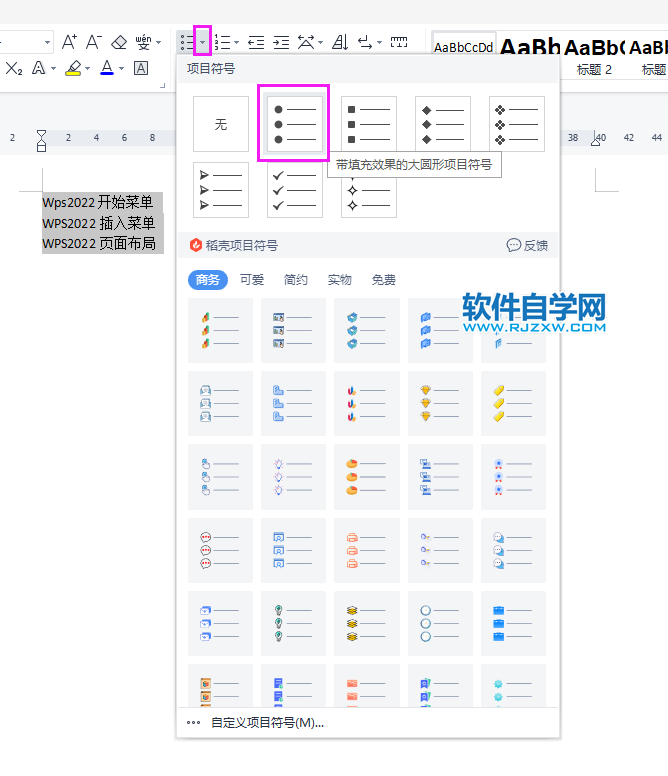Open the font dialog launcher
Screen dimensions: 668x776
(x=162, y=86)
